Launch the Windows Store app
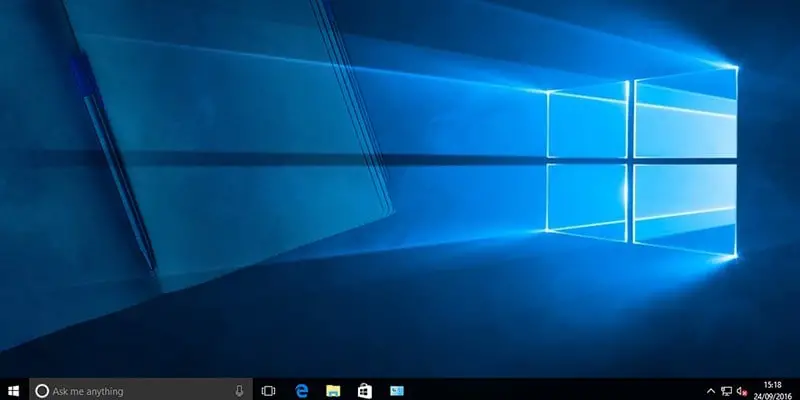Screen dimensions: 800x400 [365, 391]
